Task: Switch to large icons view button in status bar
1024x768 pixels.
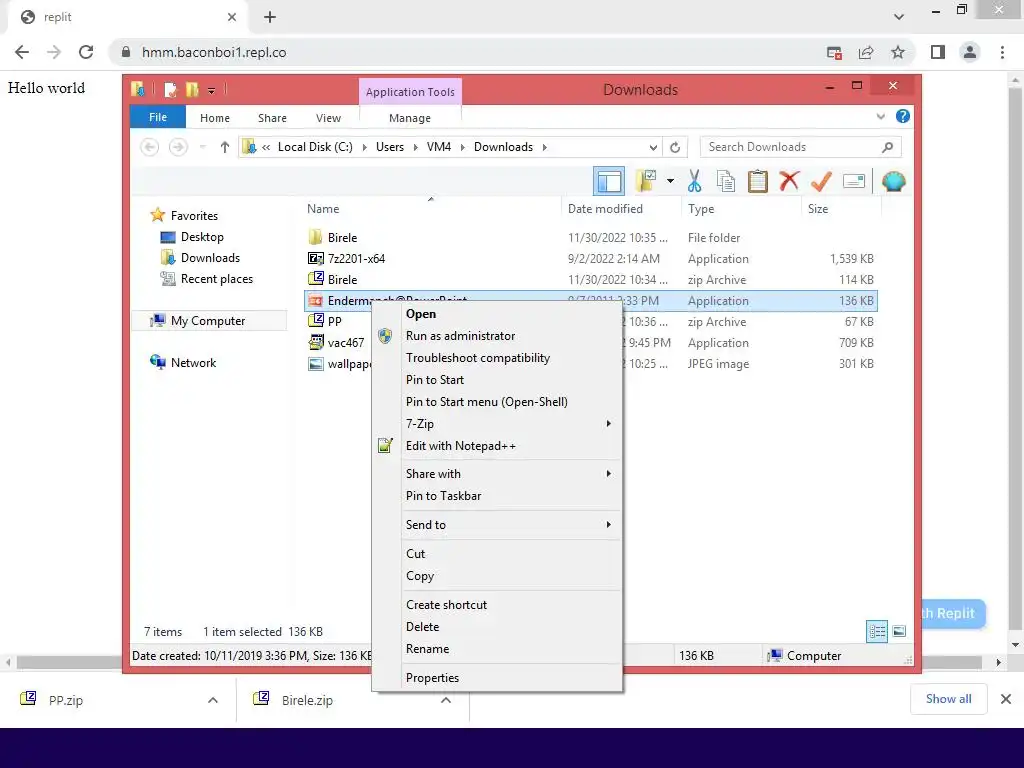Action: coord(899,632)
